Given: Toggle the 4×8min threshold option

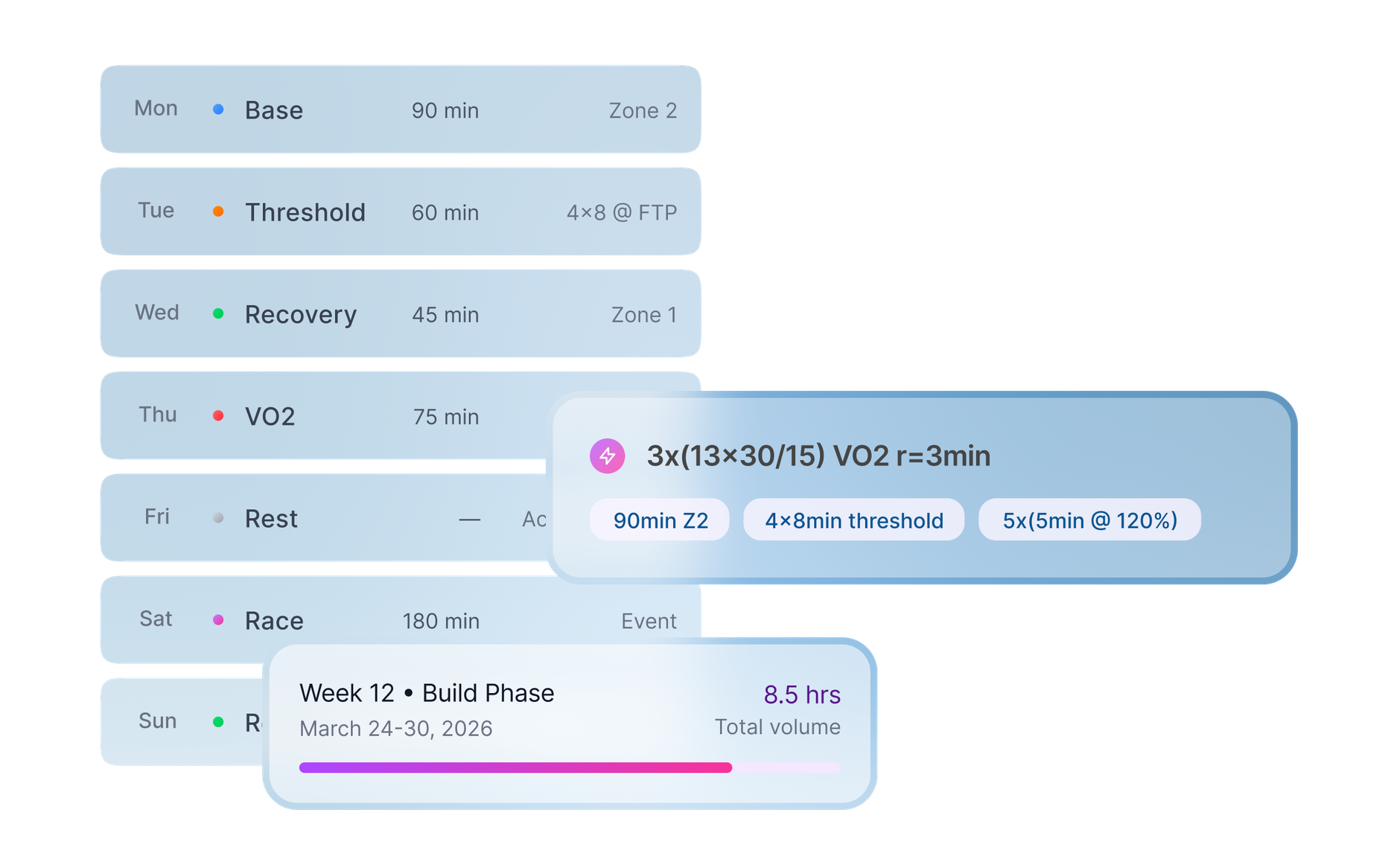Looking at the screenshot, I should pos(853,520).
